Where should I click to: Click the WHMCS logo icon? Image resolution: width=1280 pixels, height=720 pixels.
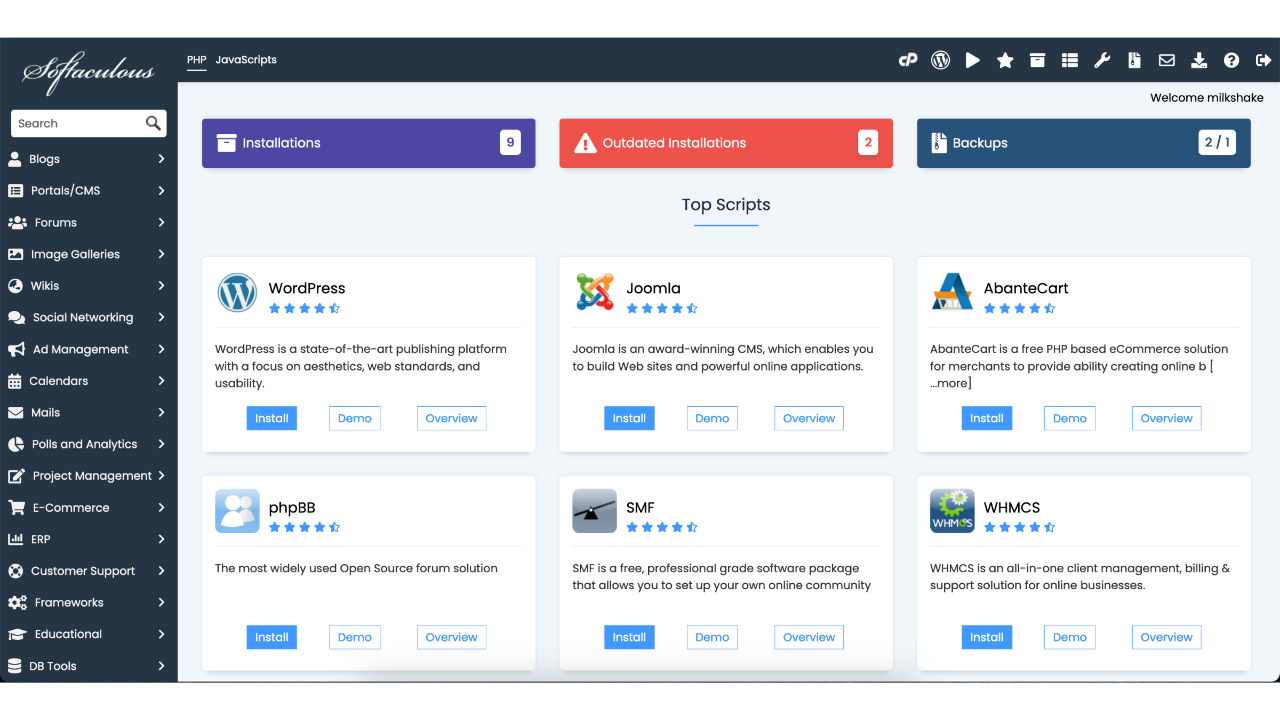(952, 511)
